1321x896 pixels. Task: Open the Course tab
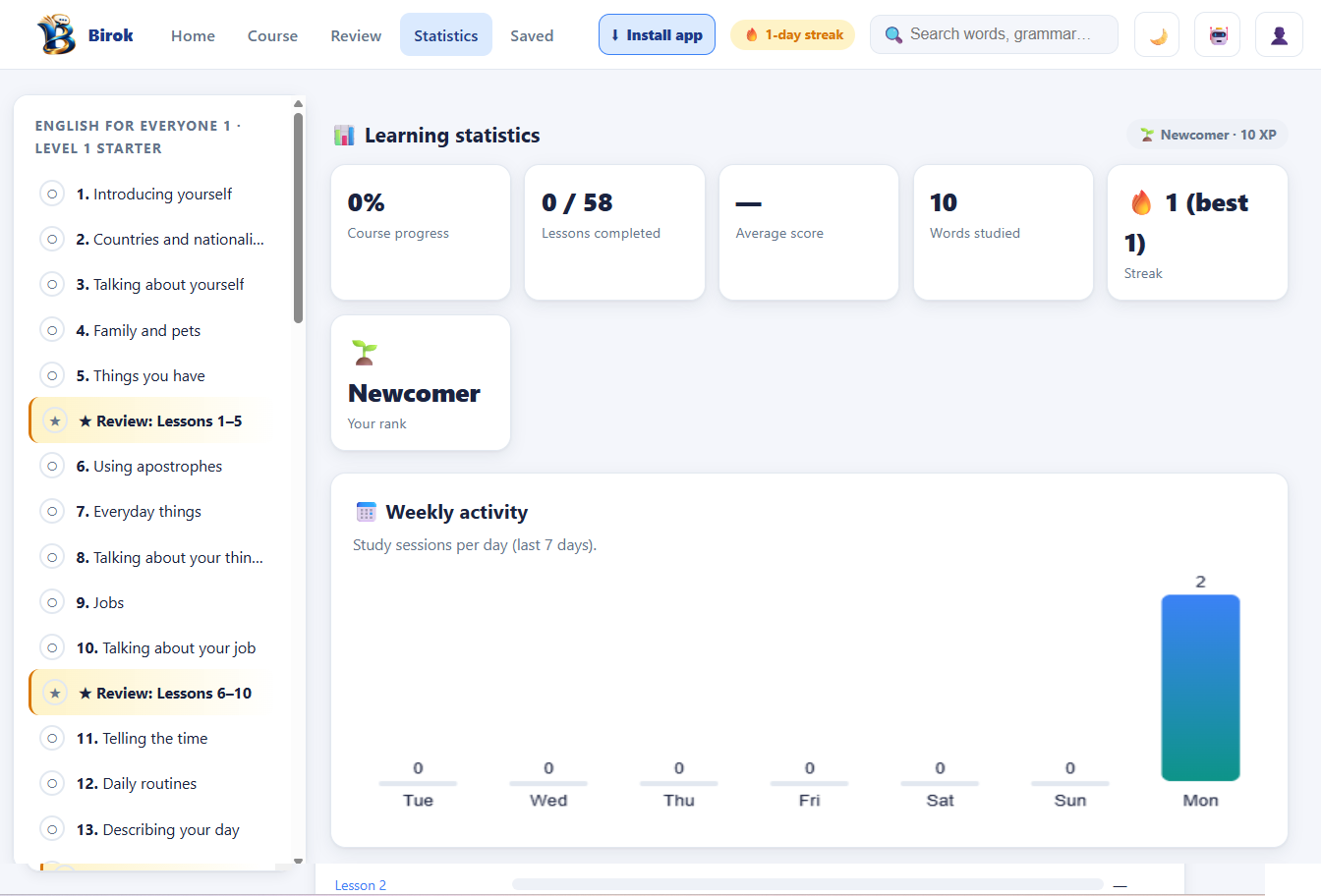tap(272, 35)
